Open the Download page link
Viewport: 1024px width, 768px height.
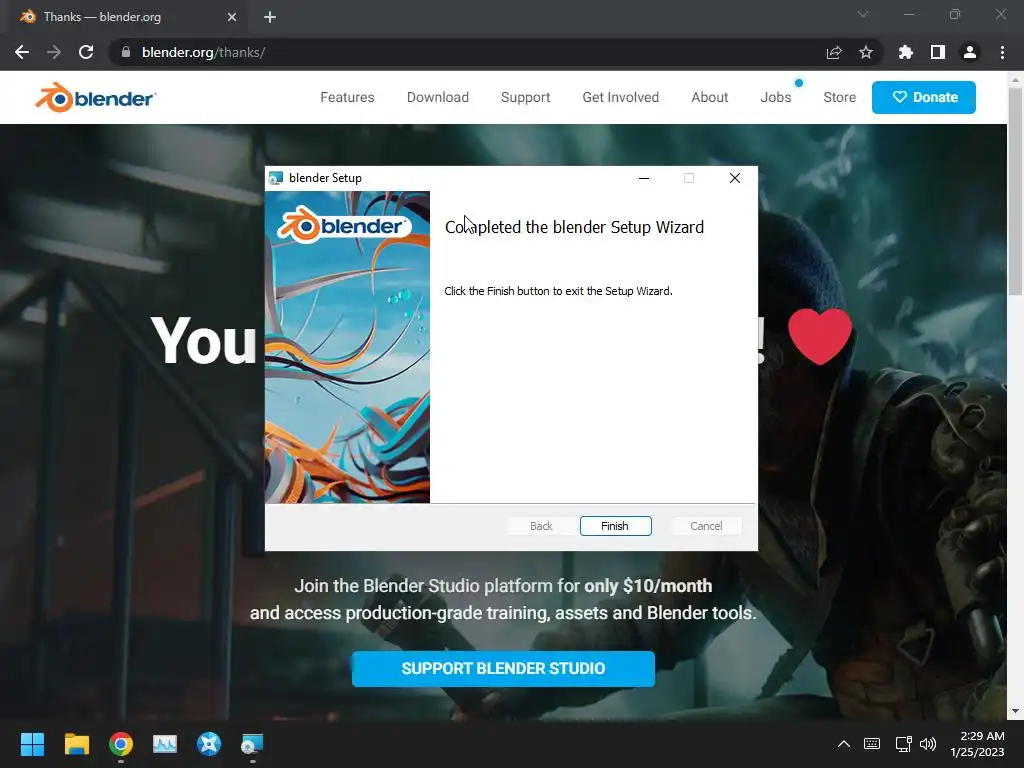(x=438, y=97)
